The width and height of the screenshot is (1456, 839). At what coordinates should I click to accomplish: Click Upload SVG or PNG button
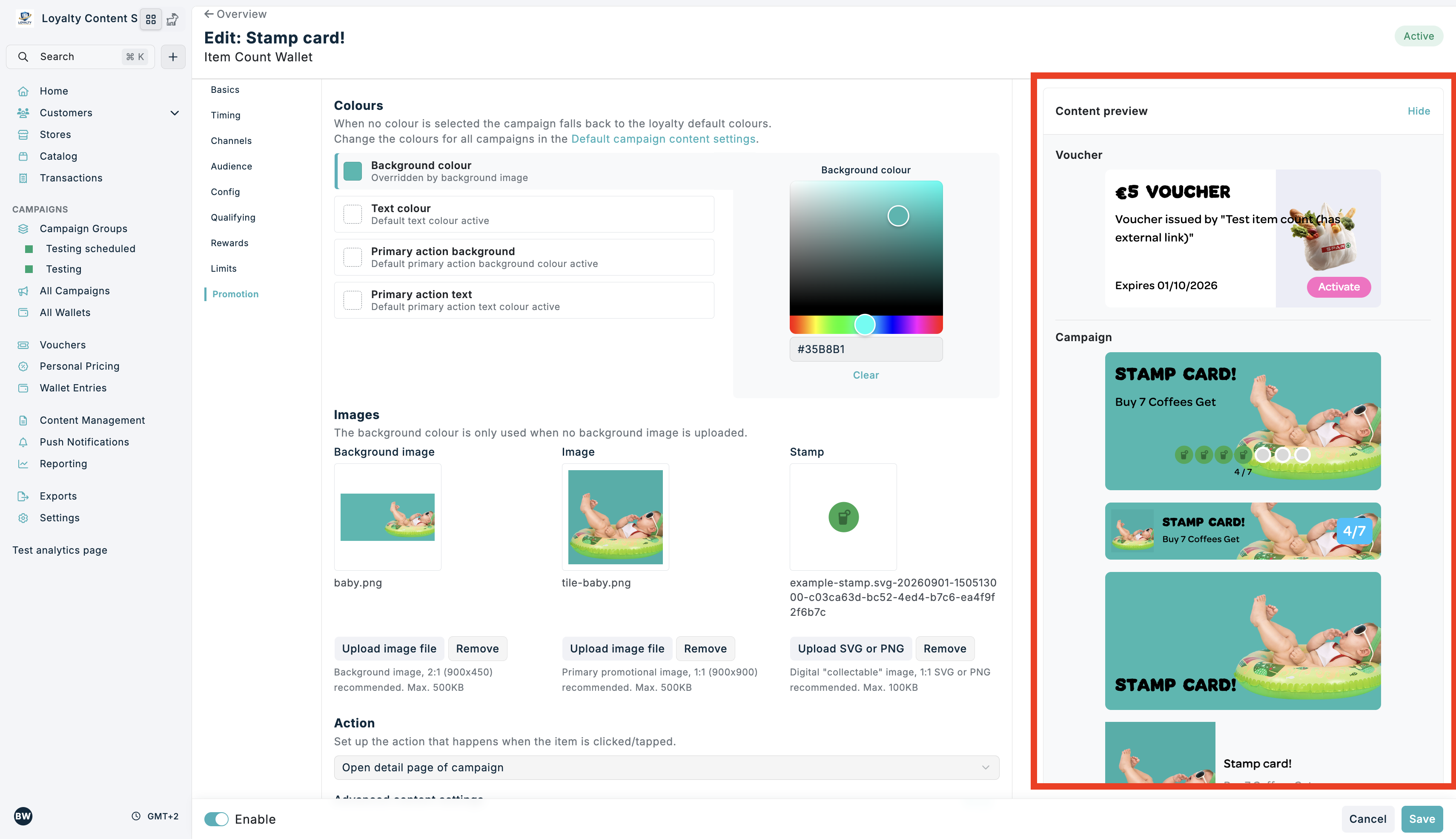(851, 648)
